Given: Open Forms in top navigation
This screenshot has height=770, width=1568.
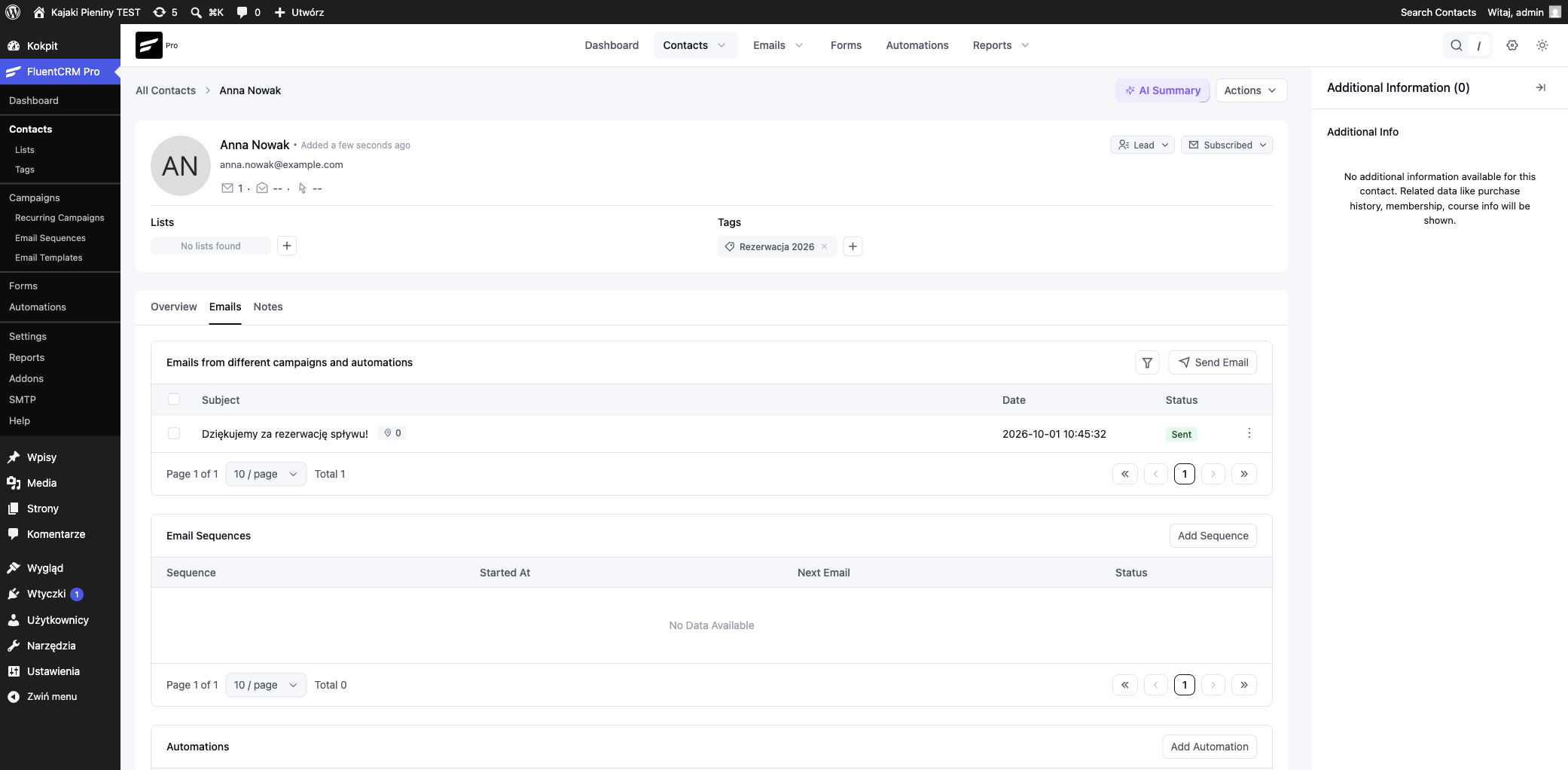Looking at the screenshot, I should [x=846, y=45].
